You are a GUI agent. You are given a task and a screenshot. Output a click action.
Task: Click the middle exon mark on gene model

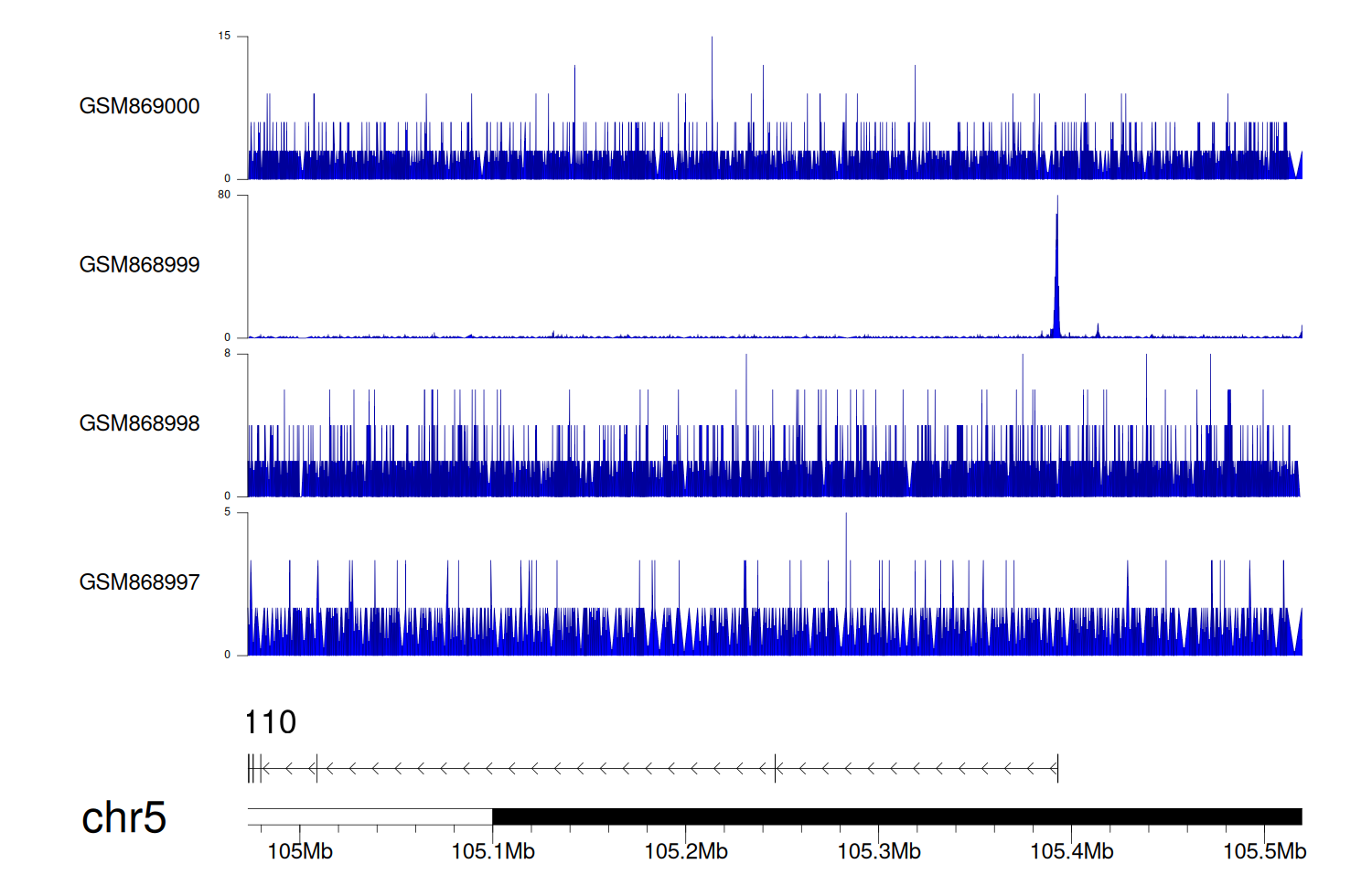(776, 769)
